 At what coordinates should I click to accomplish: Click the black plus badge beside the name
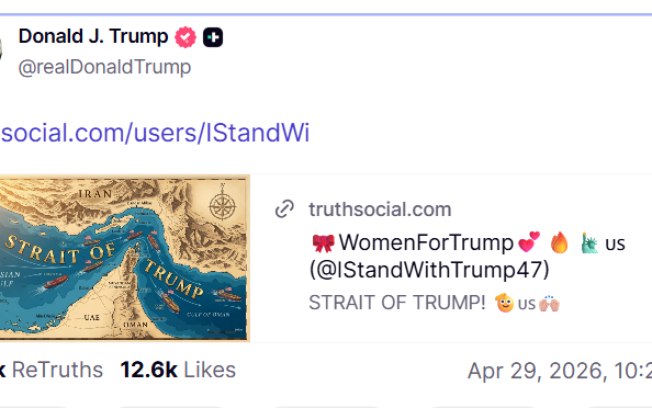click(213, 38)
